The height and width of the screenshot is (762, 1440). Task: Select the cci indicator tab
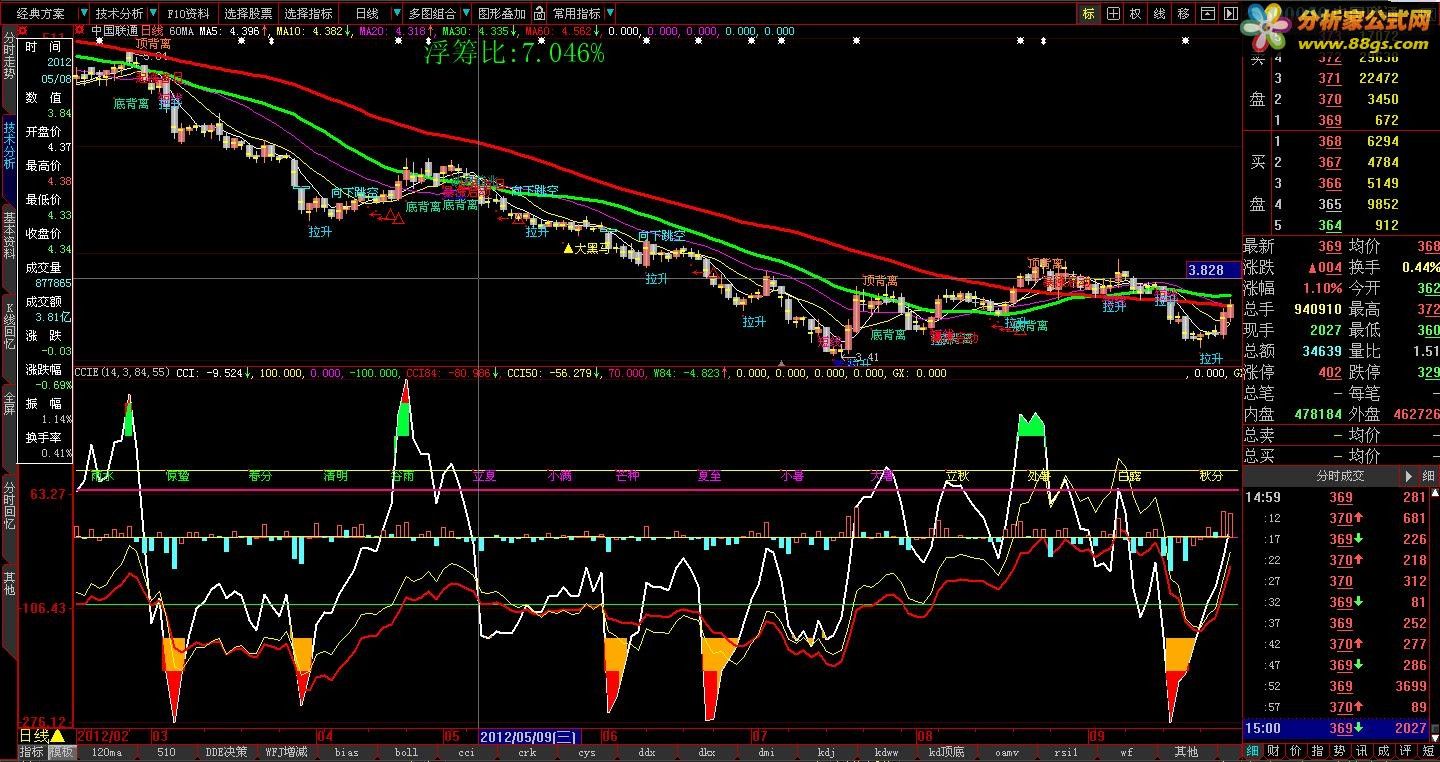tap(466, 752)
